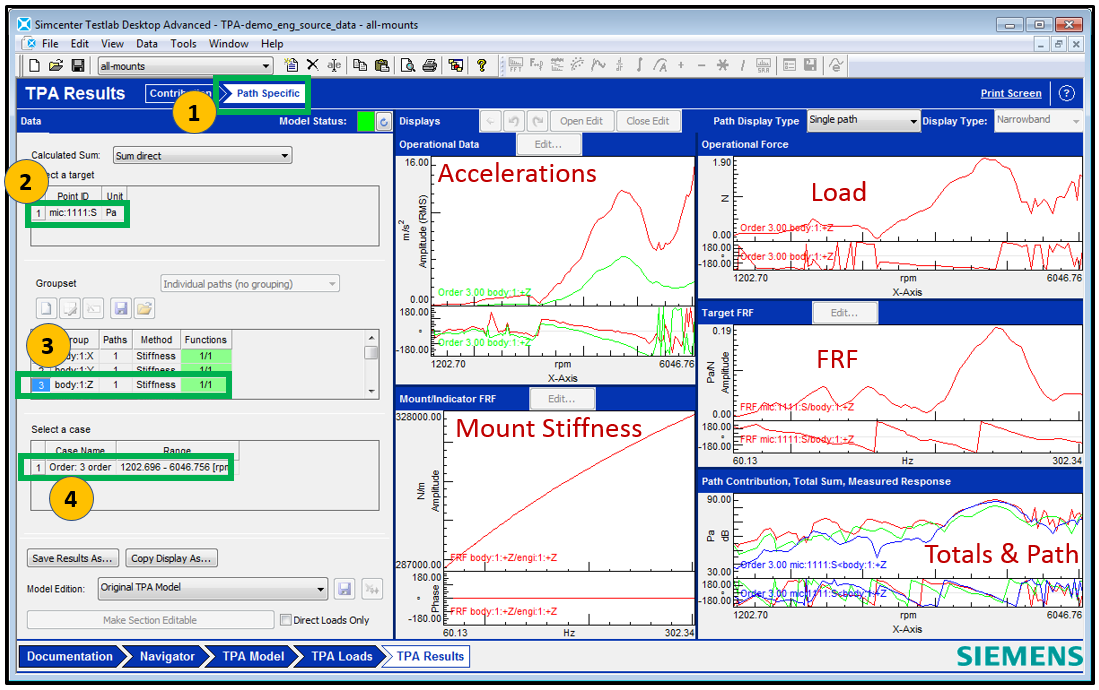This screenshot has width=1099, height=690.
Task: Open the File menu
Action: tap(50, 43)
